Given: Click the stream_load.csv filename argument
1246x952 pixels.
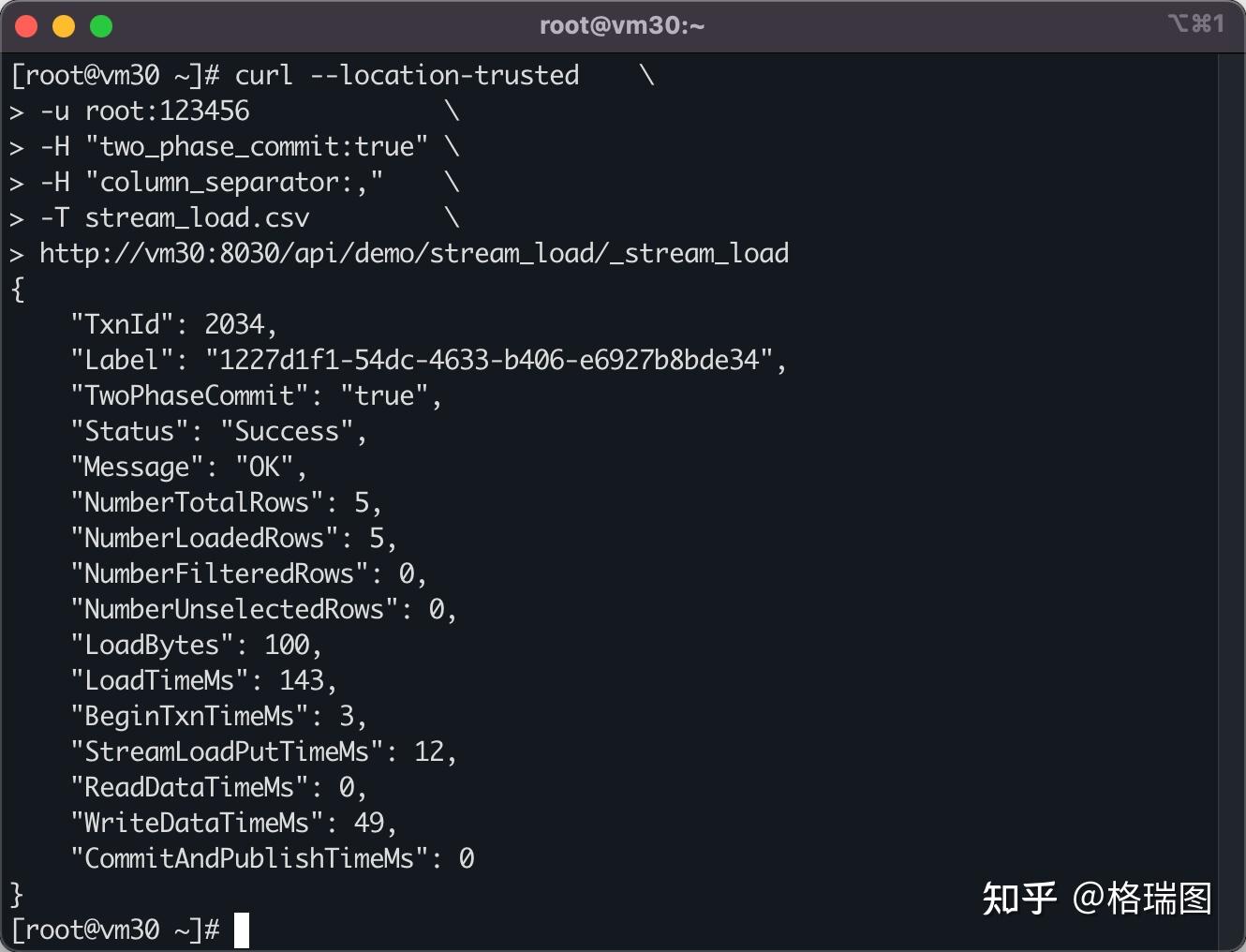Looking at the screenshot, I should [197, 217].
